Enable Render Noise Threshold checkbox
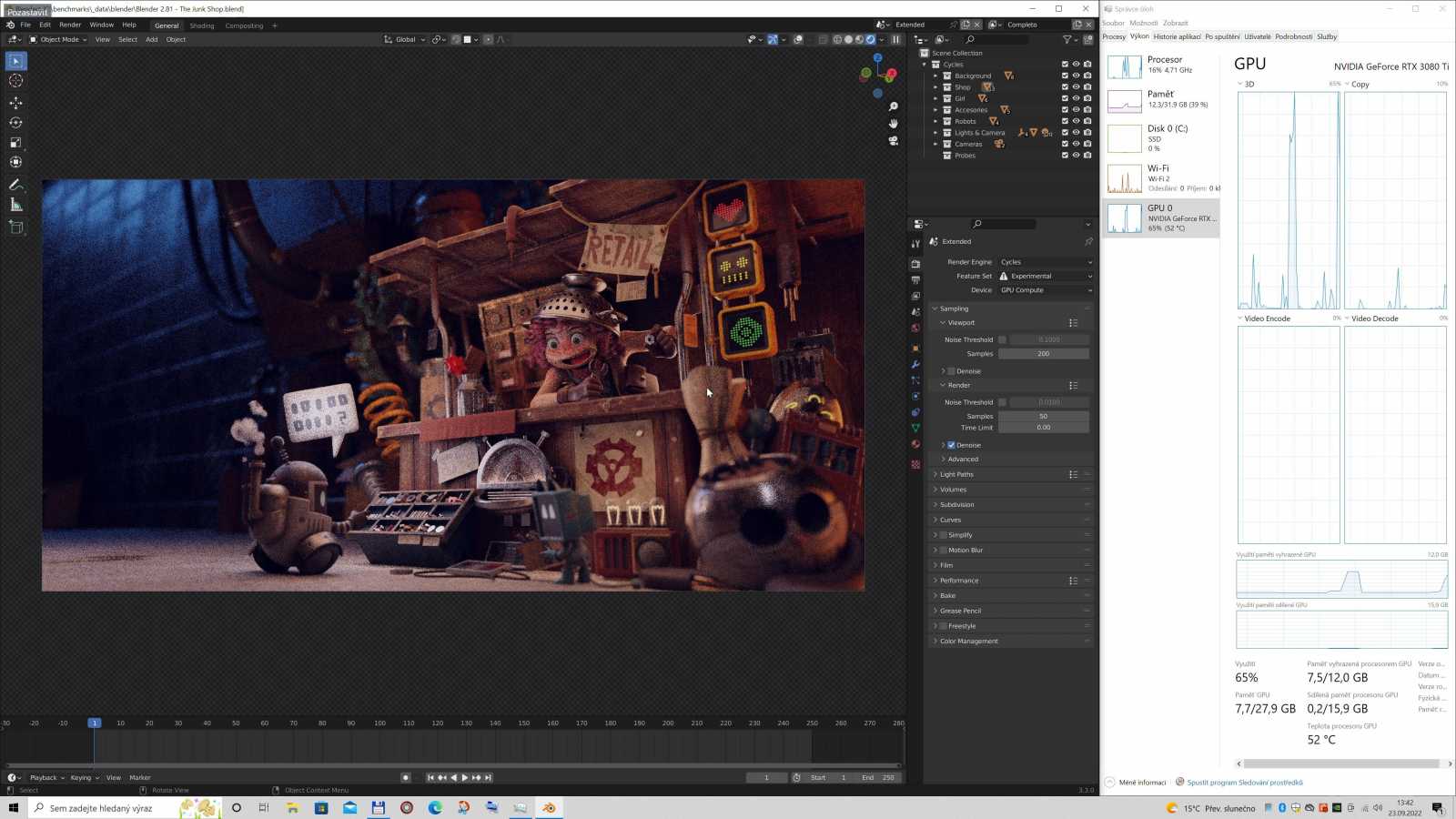Viewport: 1456px width, 819px height. [1002, 402]
